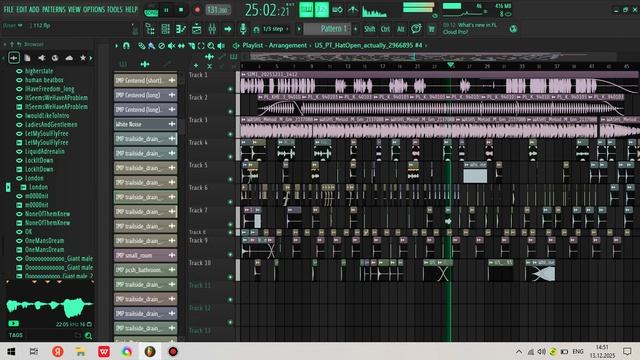Screen dimensions: 640x360
Task: Click the microphone recording icon
Action: (243, 29)
